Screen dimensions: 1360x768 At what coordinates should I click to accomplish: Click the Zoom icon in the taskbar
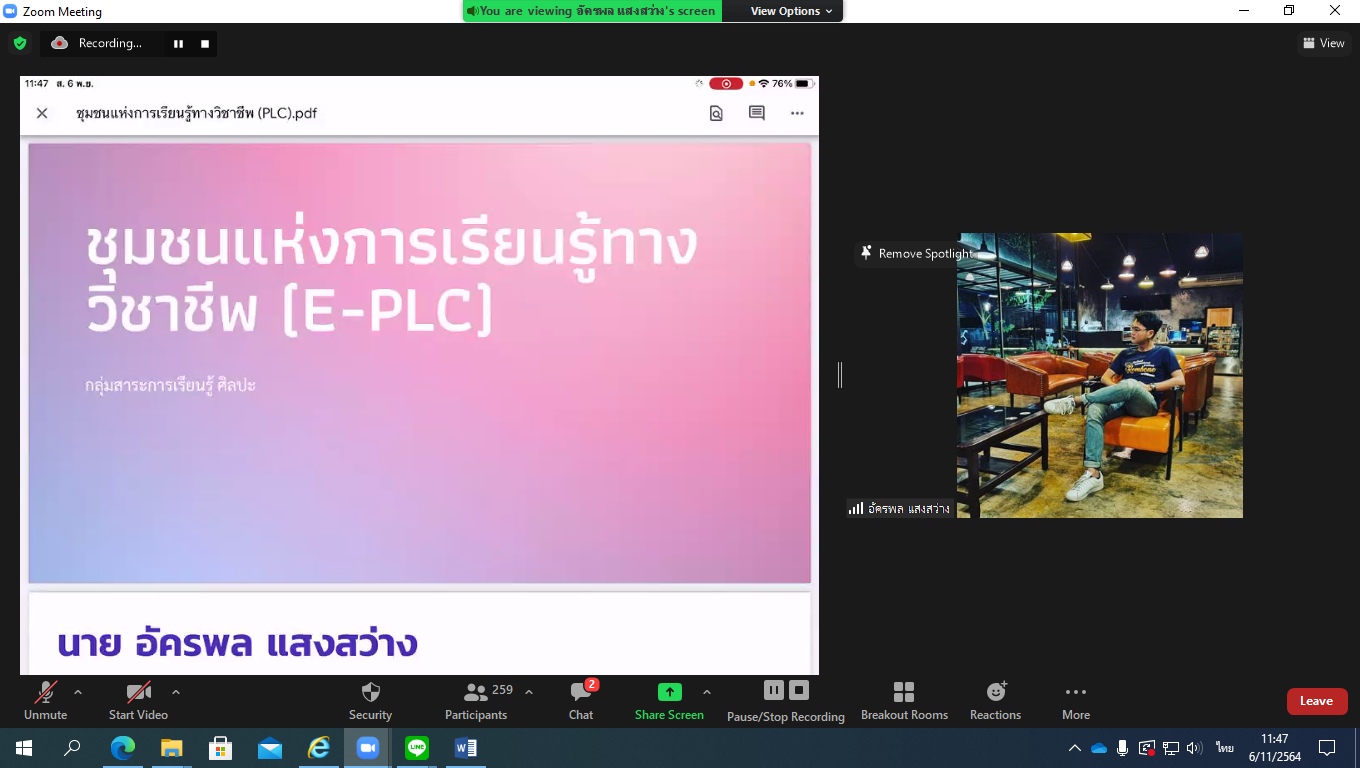click(x=368, y=748)
